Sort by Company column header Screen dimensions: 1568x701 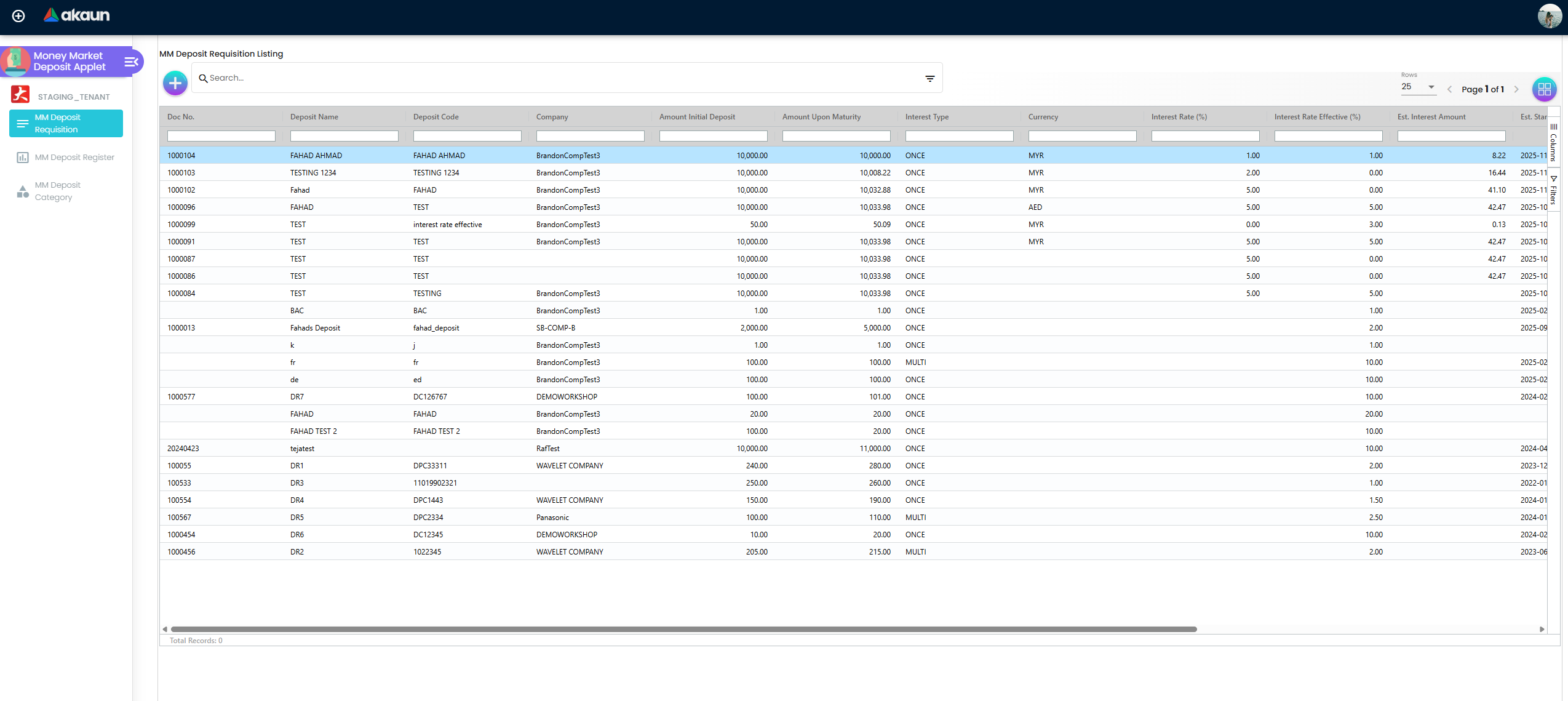[552, 117]
